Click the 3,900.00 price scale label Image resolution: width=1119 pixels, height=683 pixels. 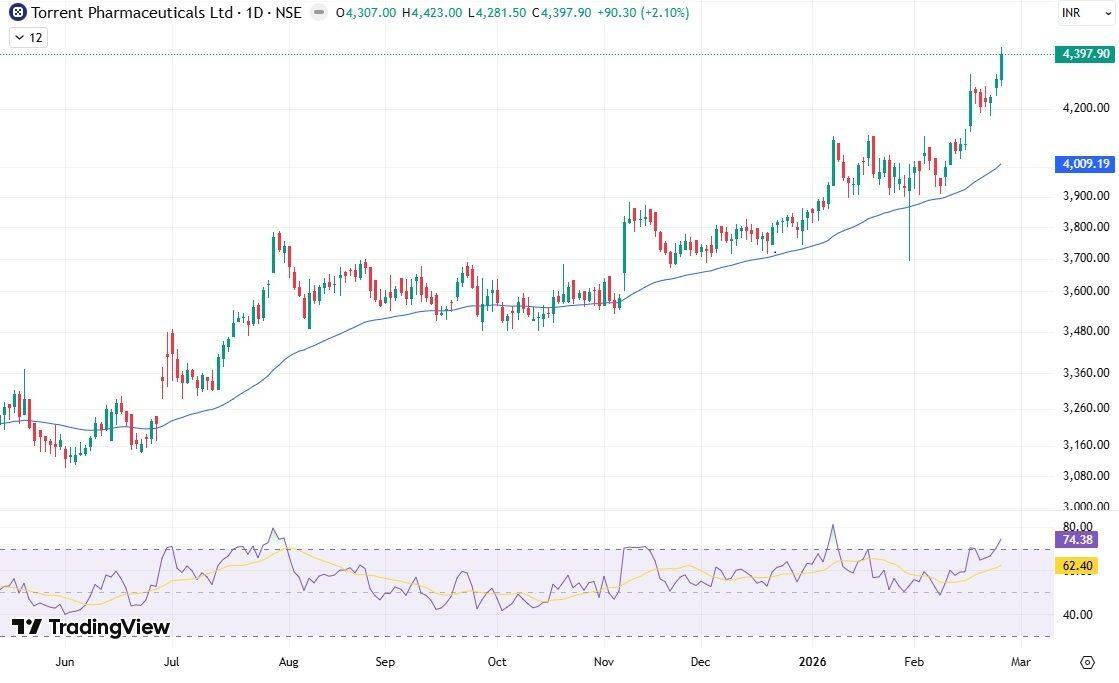point(1085,196)
